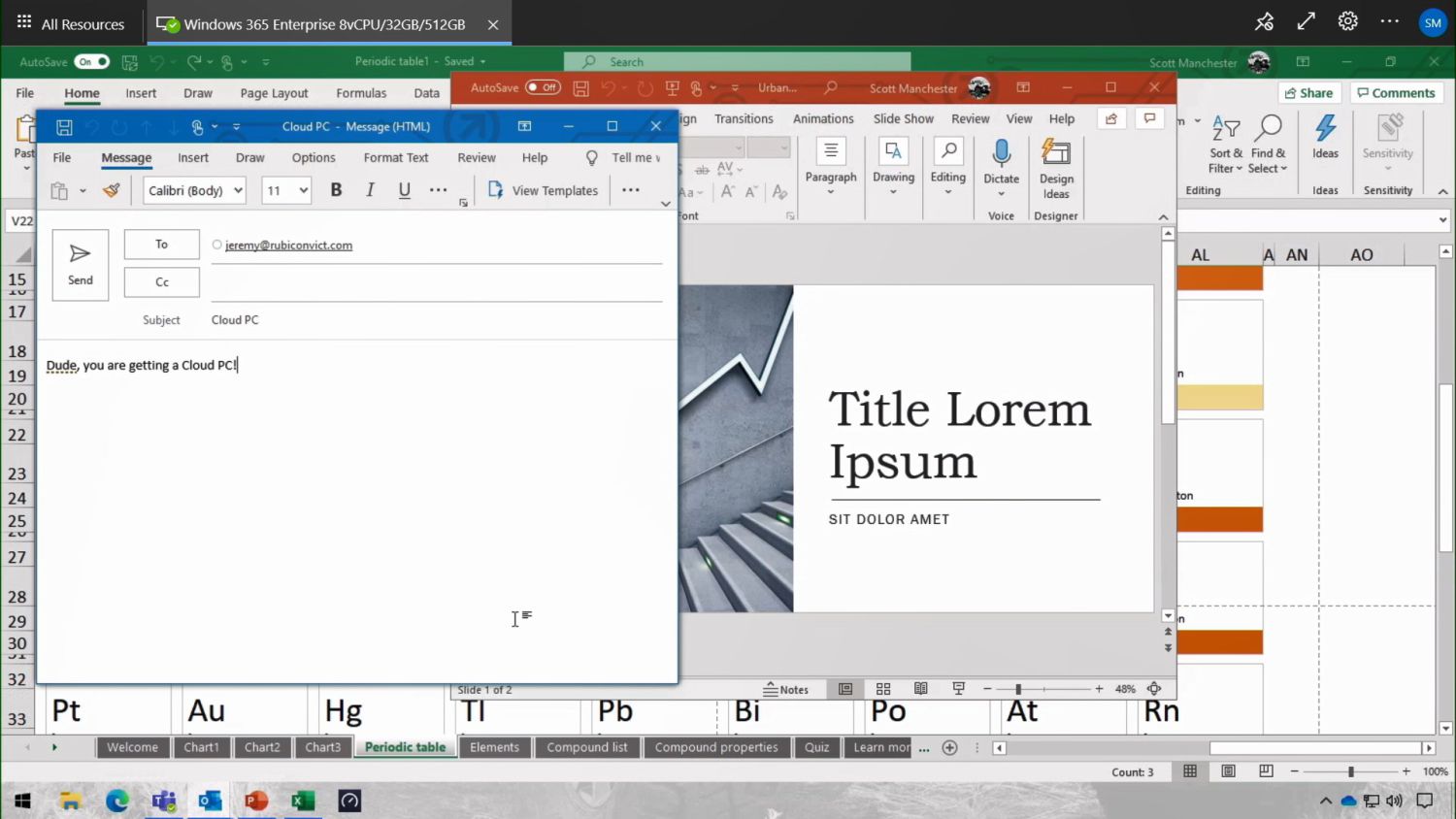
Task: Click the Comments button in Excel
Action: point(1396,93)
